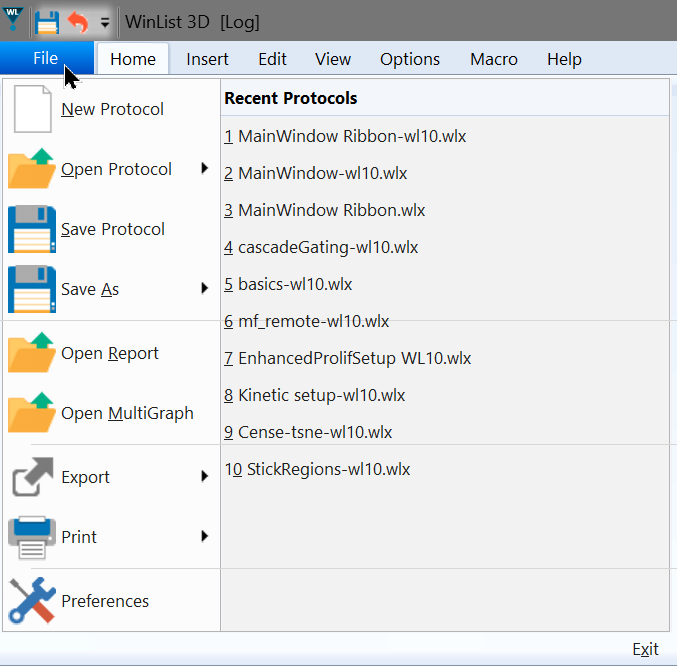Click the Save Protocol floppy disk icon
This screenshot has height=666, width=677.
coord(32,229)
